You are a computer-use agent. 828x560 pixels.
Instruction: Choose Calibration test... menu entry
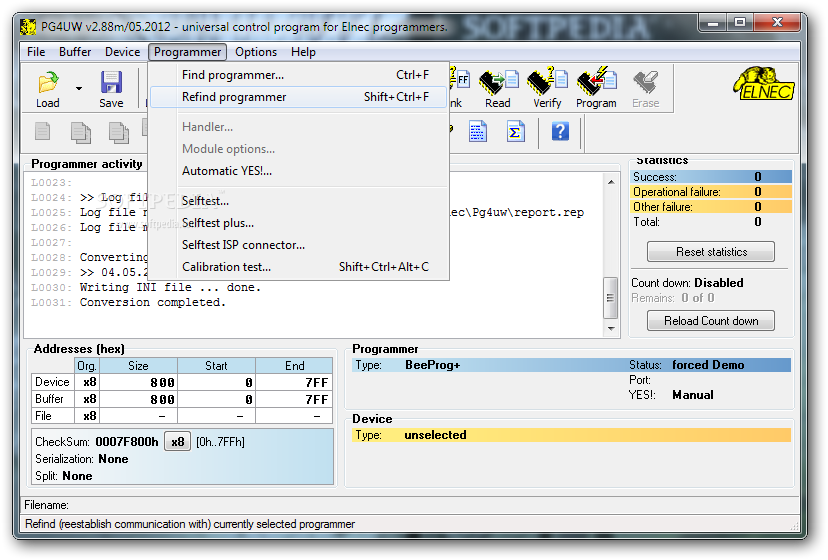tap(299, 267)
